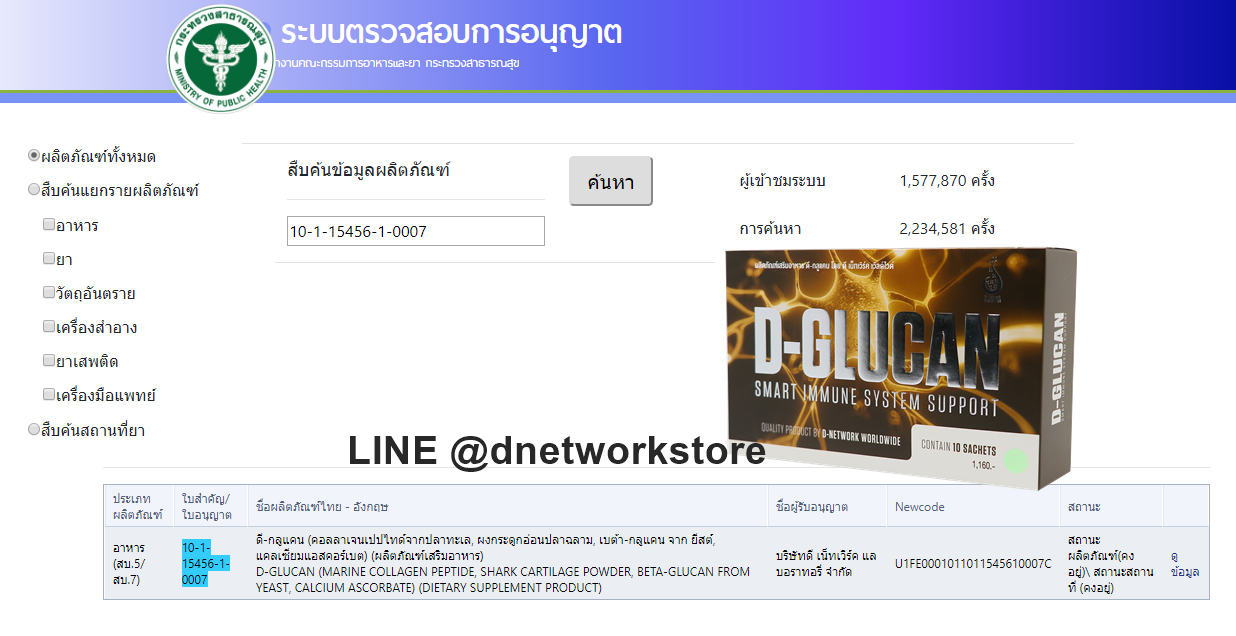Click the highlighted license number 10-1-15456-1-0007
The width and height of the screenshot is (1236, 636).
tap(205, 563)
